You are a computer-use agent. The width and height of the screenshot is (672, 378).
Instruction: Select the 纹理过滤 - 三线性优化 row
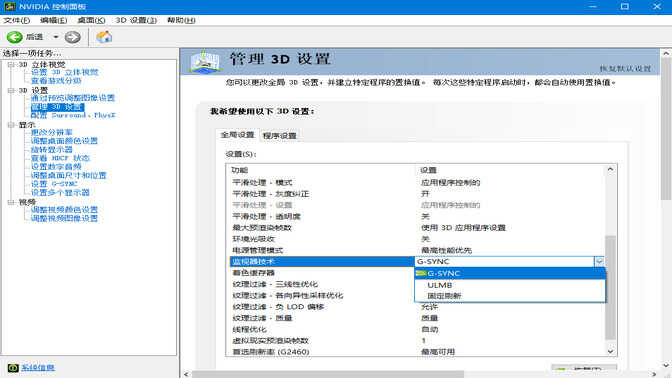tap(322, 284)
